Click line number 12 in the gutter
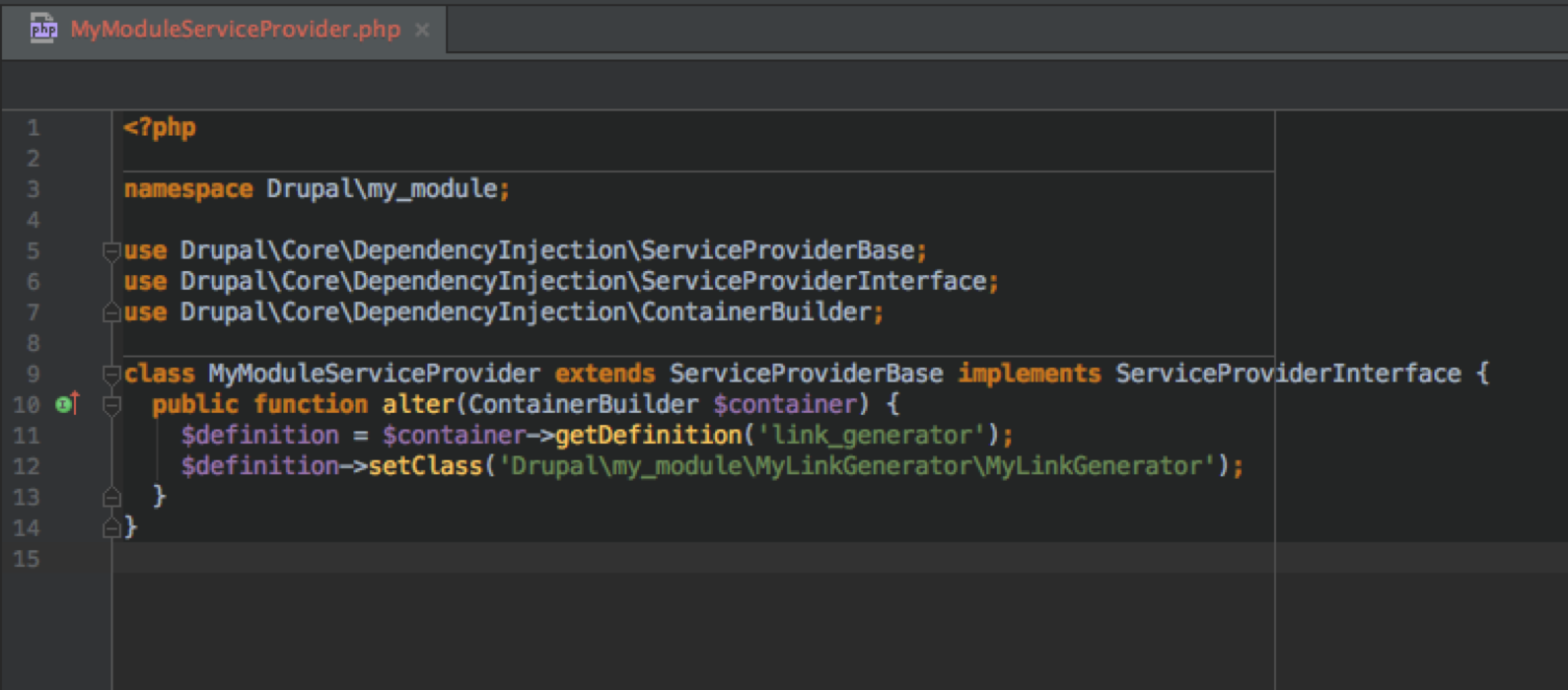This screenshot has width=1568, height=690. [27, 466]
